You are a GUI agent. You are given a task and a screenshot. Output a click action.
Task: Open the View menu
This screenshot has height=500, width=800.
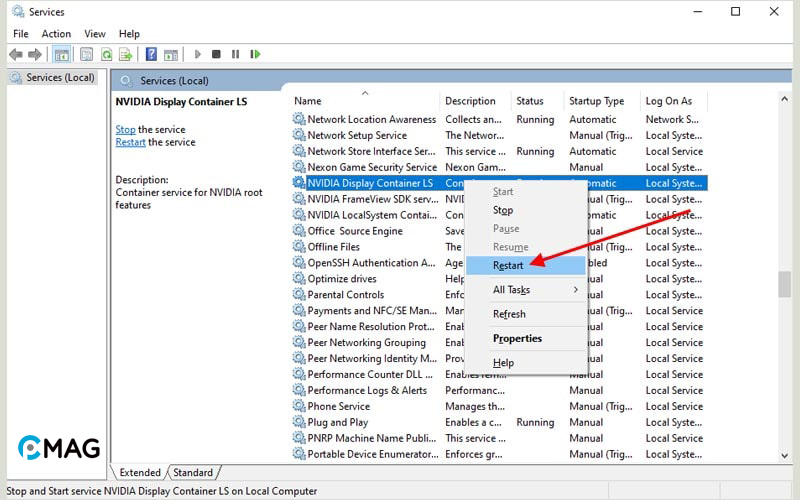click(x=95, y=34)
